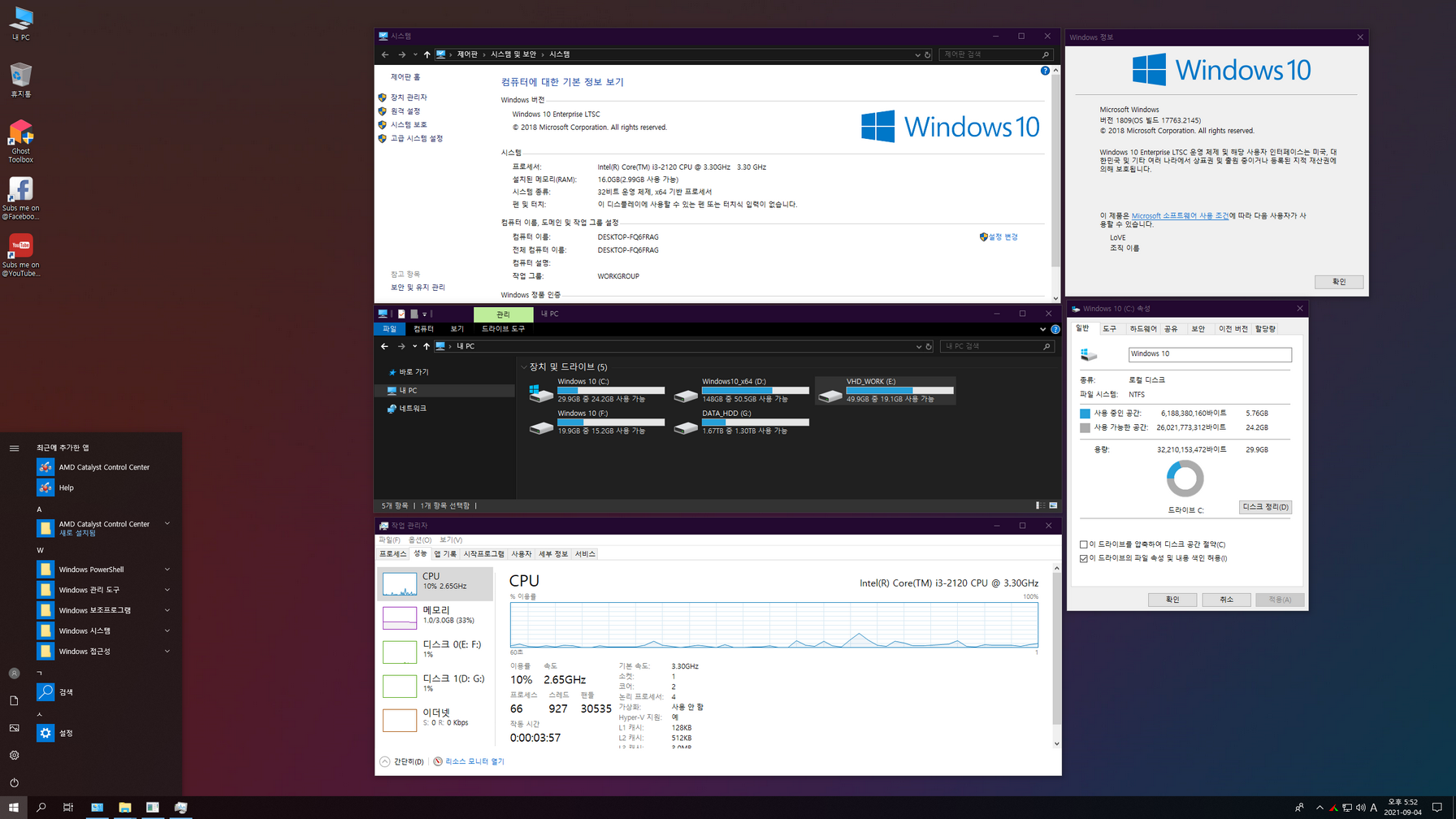Select the Recycle Bin desktop icon
1456x819 pixels.
[x=20, y=80]
